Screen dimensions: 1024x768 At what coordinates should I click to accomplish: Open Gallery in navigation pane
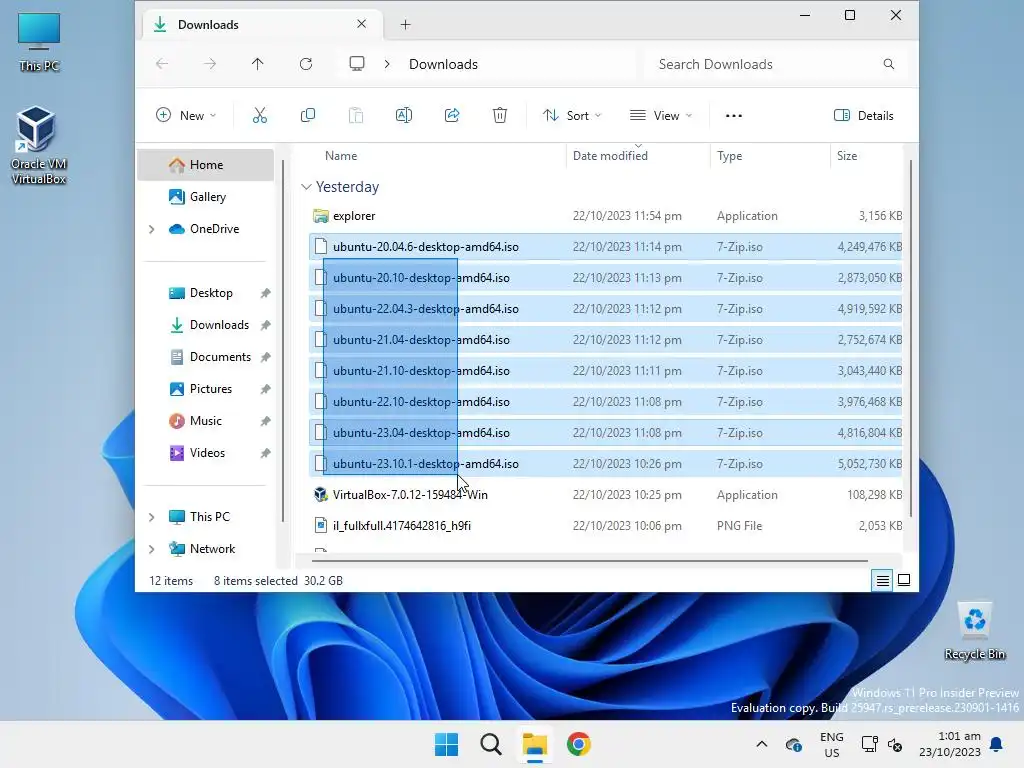pyautogui.click(x=206, y=197)
